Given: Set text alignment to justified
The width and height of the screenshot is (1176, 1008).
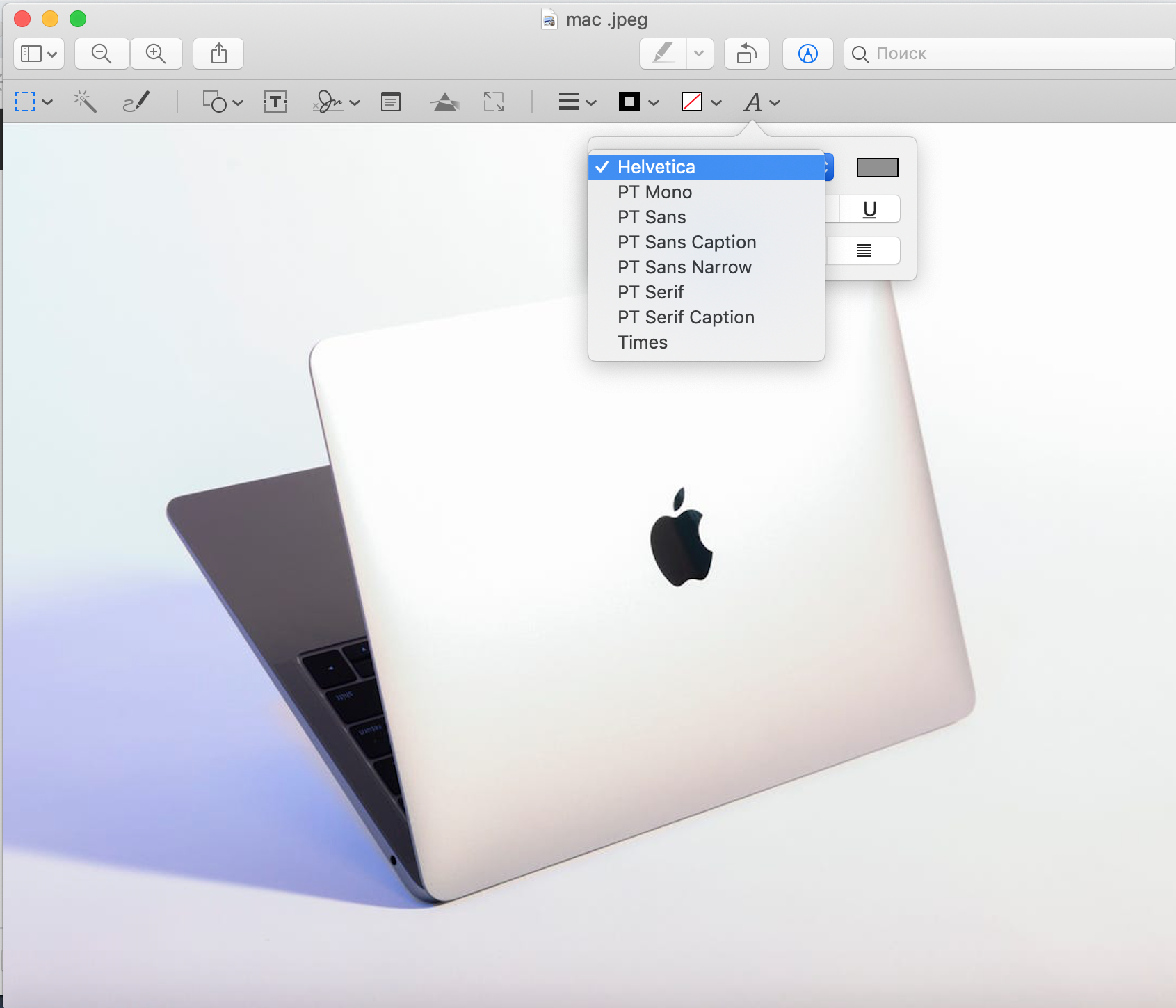Looking at the screenshot, I should pos(864,250).
